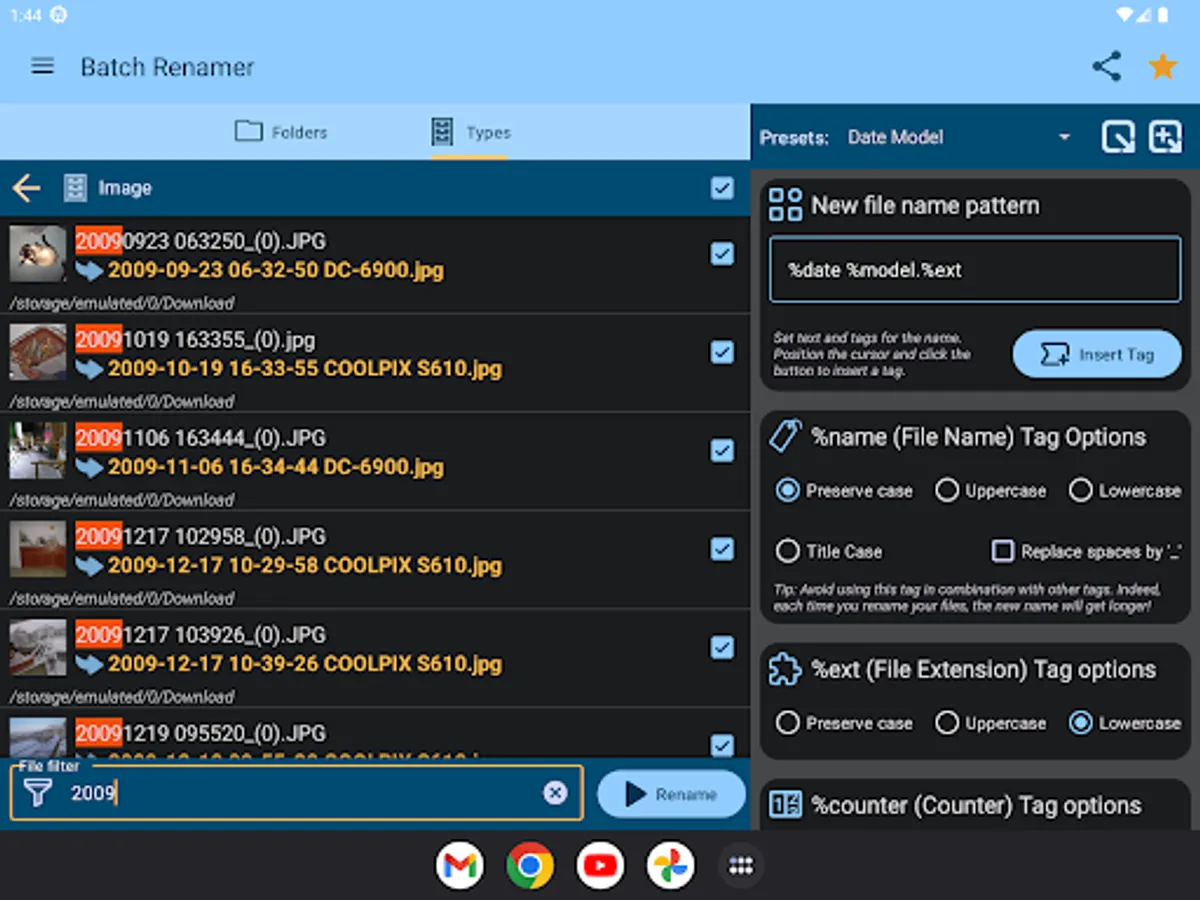Click new name 2009-10-19 16-33-55 COOLPIX S610.jpg

(x=305, y=369)
